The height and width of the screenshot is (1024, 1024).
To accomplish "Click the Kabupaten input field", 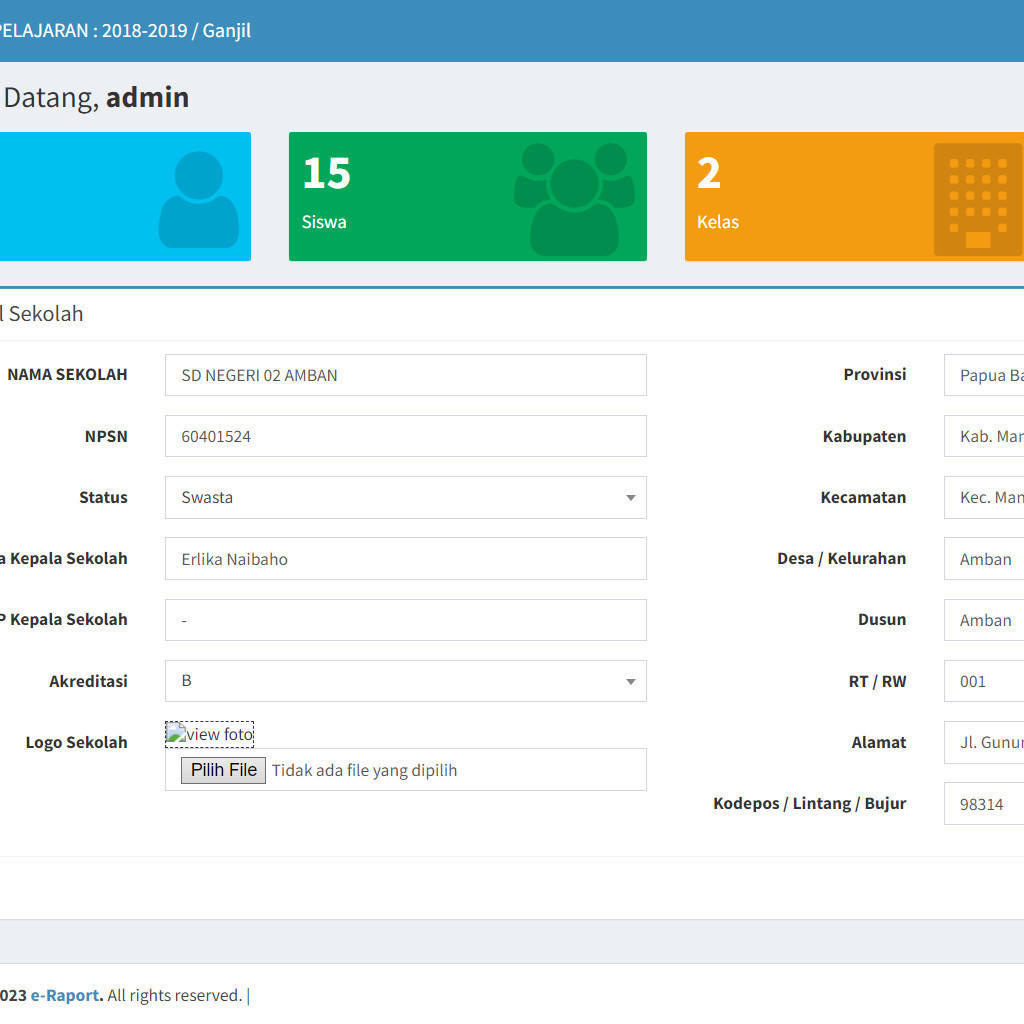I will click(984, 436).
